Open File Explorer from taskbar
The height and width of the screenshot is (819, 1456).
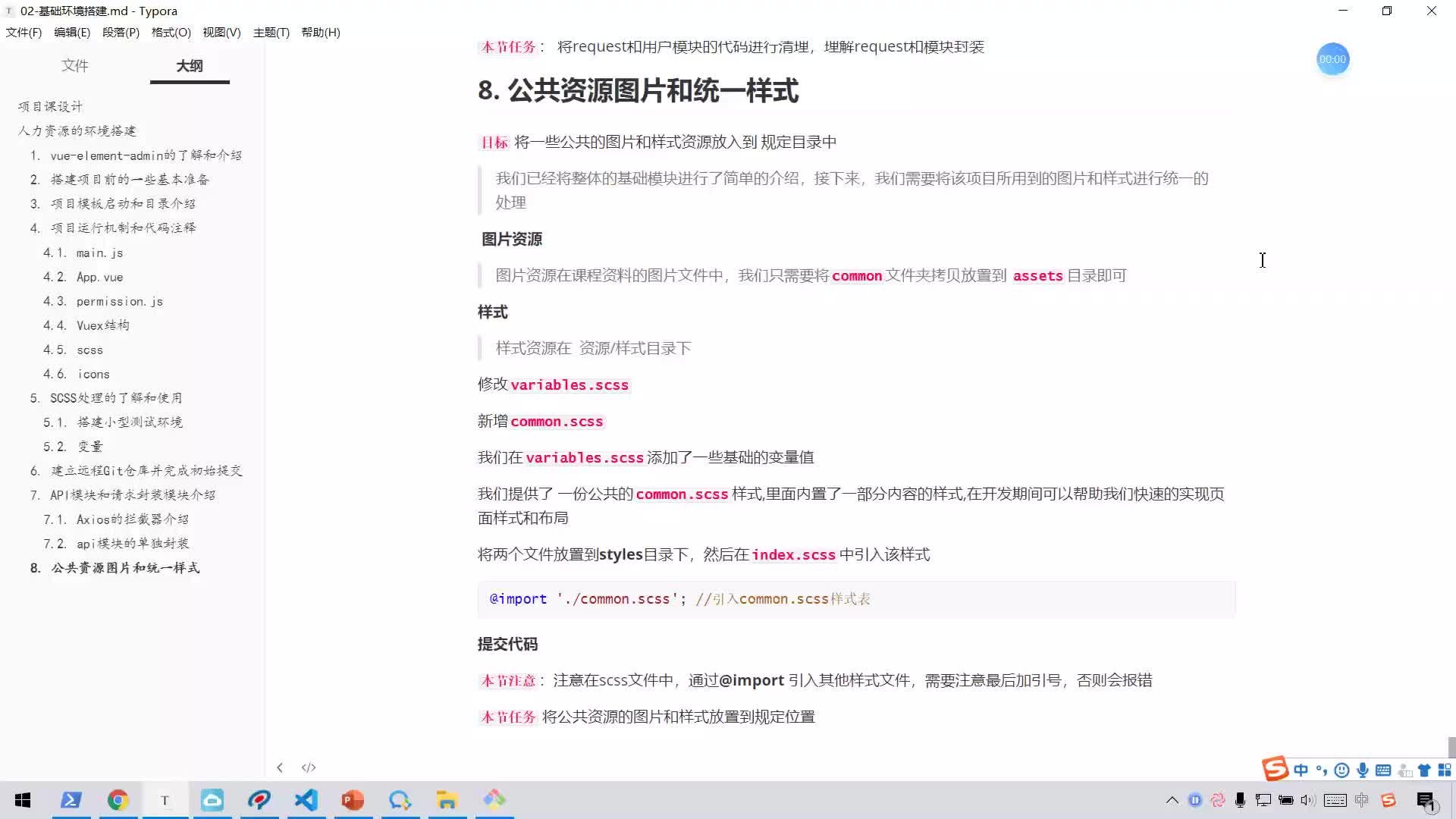point(447,800)
